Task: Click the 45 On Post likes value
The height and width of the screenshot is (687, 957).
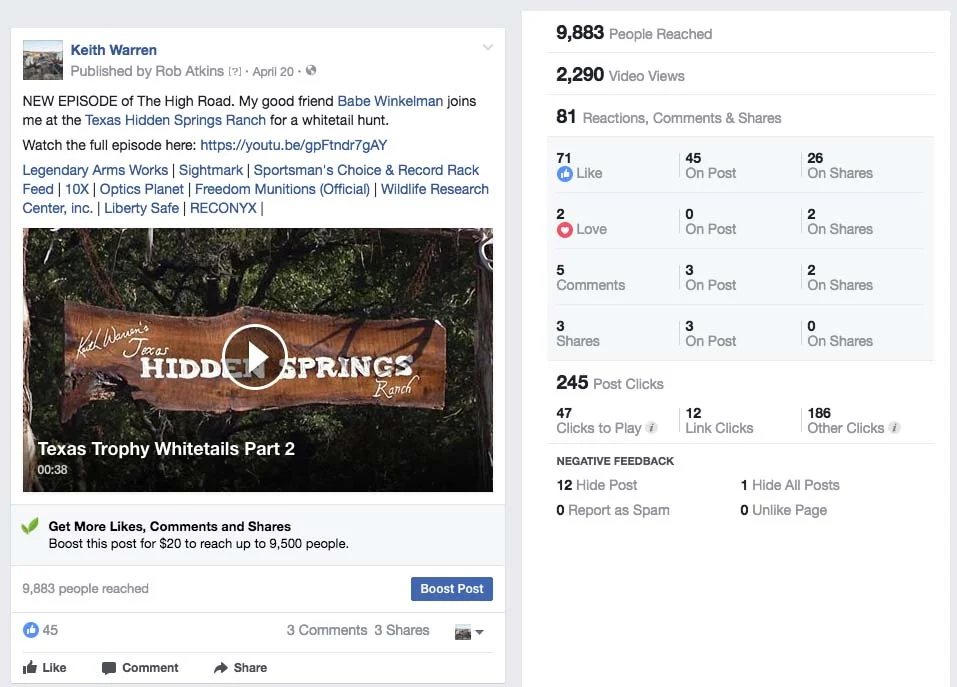Action: (x=710, y=165)
